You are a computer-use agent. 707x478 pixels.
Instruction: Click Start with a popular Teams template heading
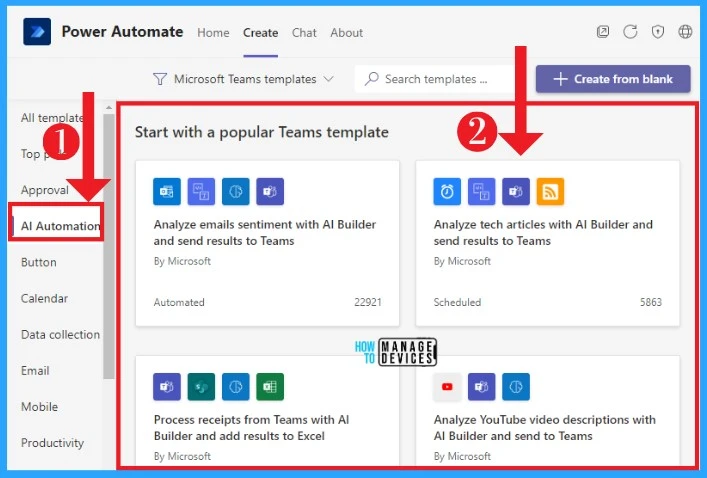coord(262,132)
